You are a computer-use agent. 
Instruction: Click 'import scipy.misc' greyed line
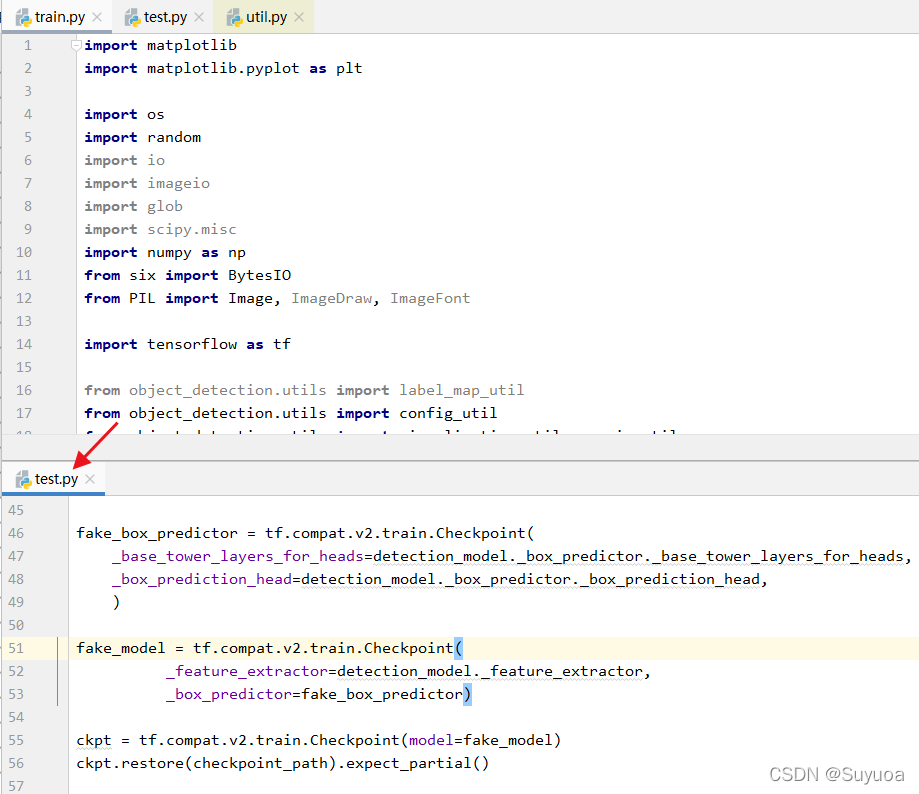pos(160,229)
